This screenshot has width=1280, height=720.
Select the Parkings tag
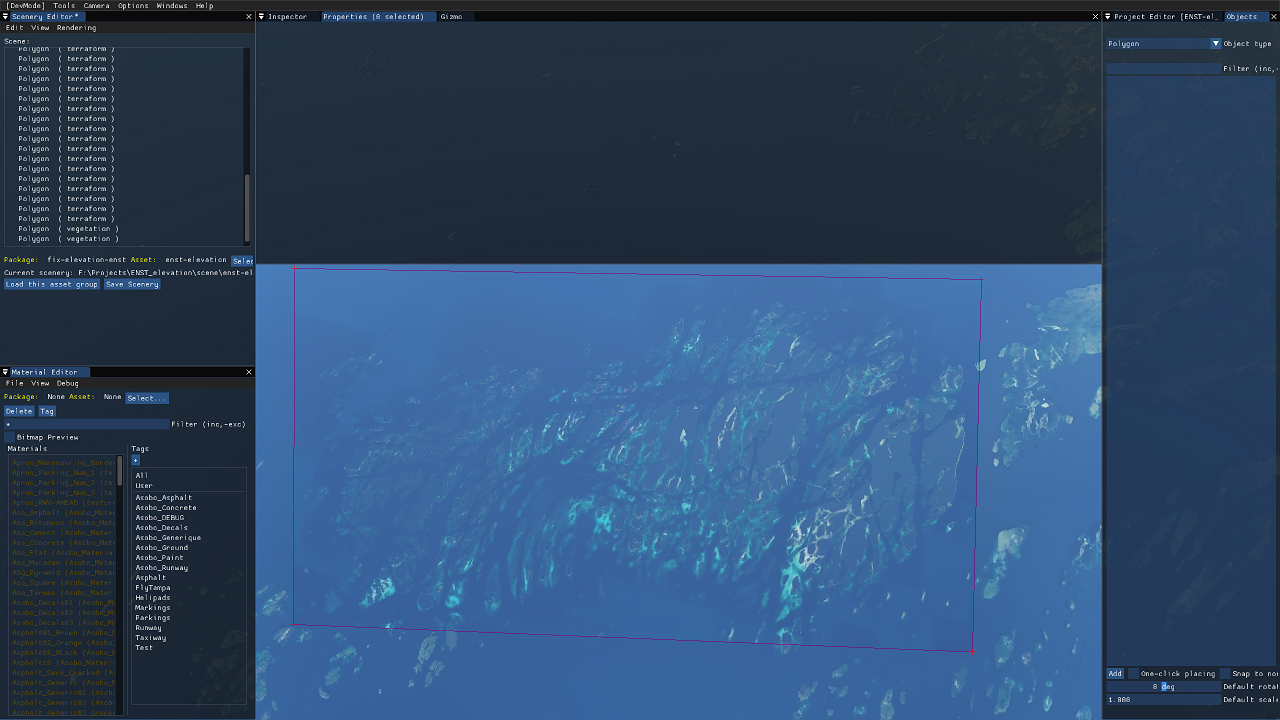(x=153, y=618)
